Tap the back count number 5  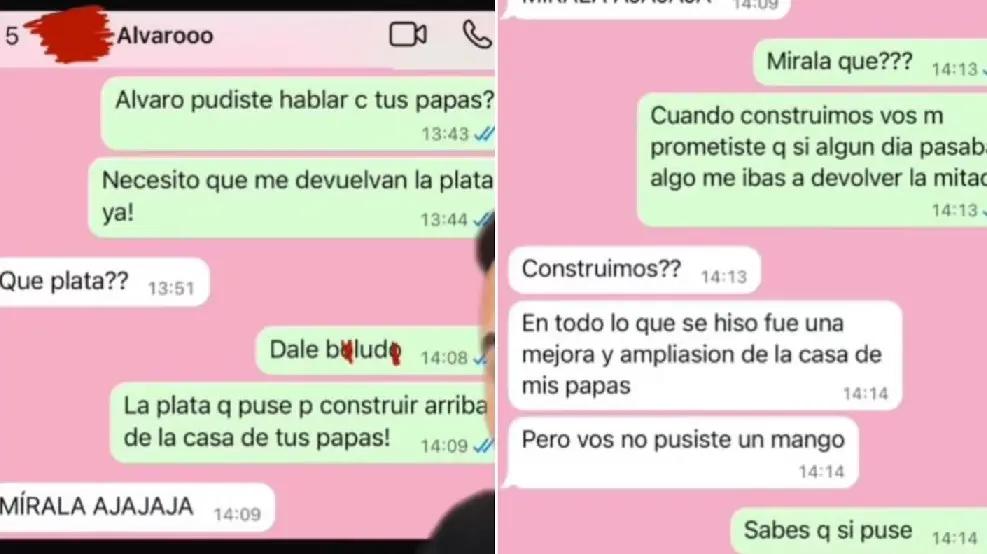pyautogui.click(x=12, y=36)
